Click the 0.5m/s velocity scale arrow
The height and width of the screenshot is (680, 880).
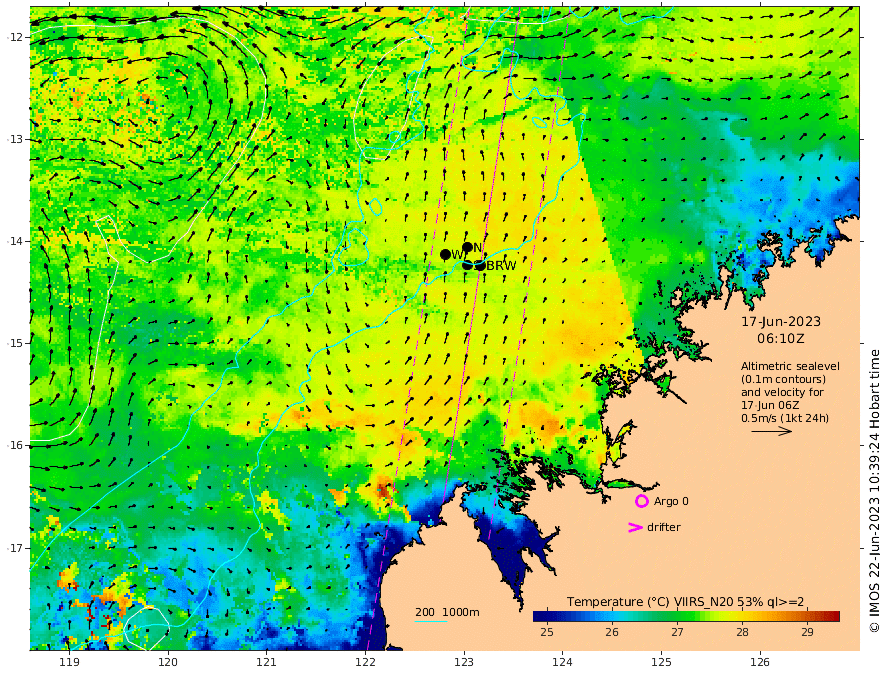(772, 431)
